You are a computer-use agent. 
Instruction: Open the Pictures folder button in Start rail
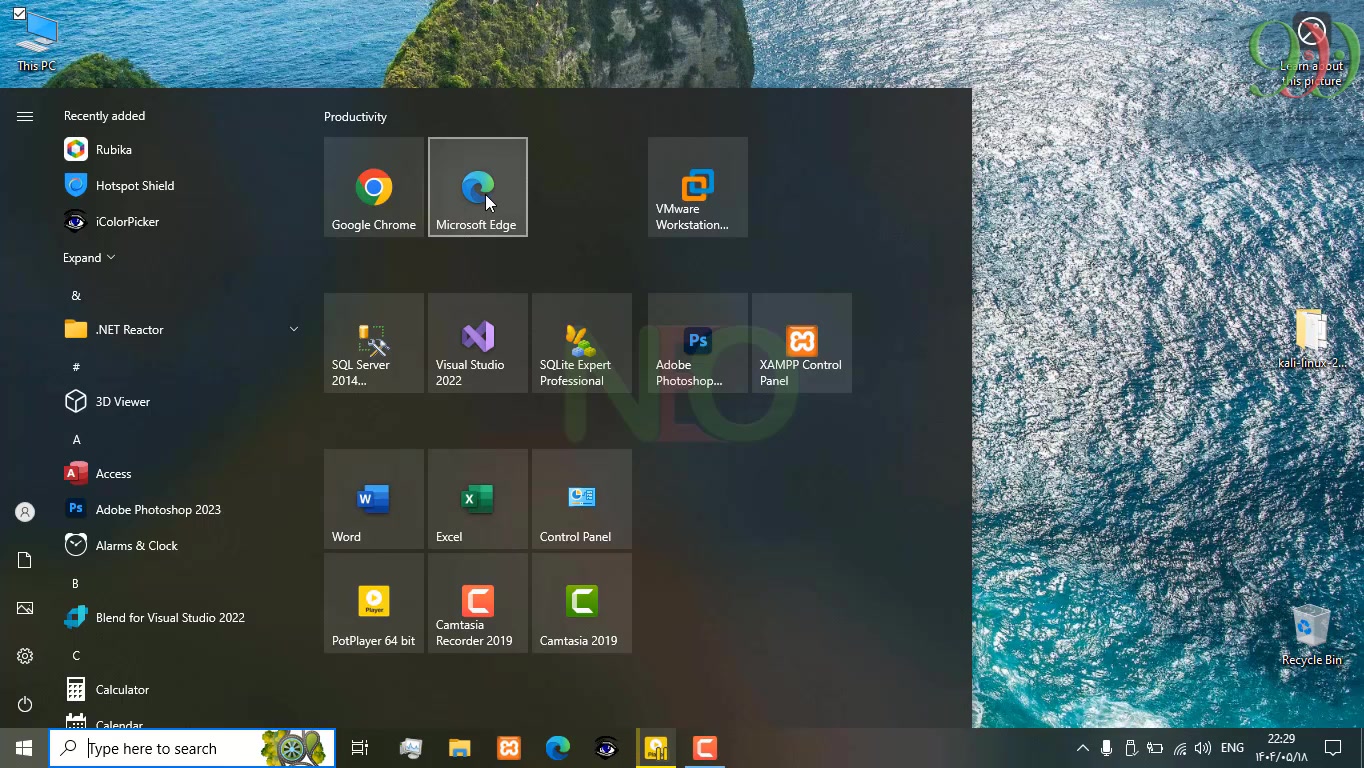[x=25, y=608]
